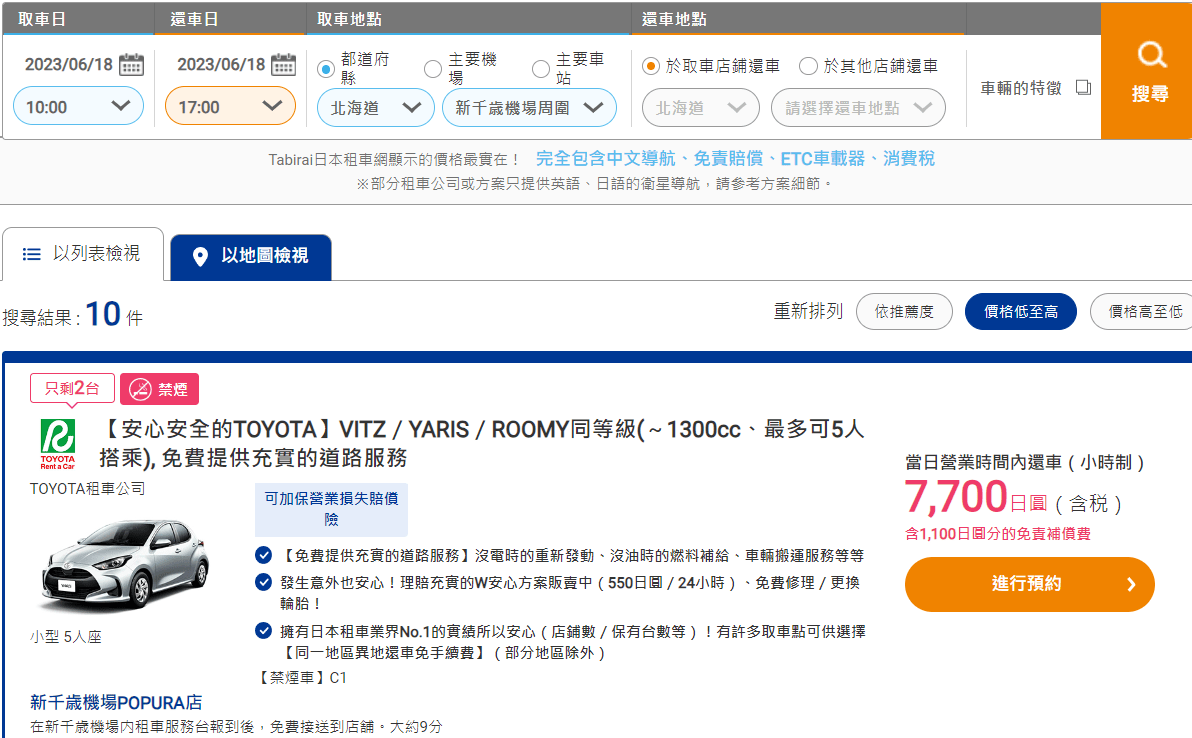Open the pickup date calendar icon
This screenshot has height=738, width=1192.
pyautogui.click(x=131, y=65)
